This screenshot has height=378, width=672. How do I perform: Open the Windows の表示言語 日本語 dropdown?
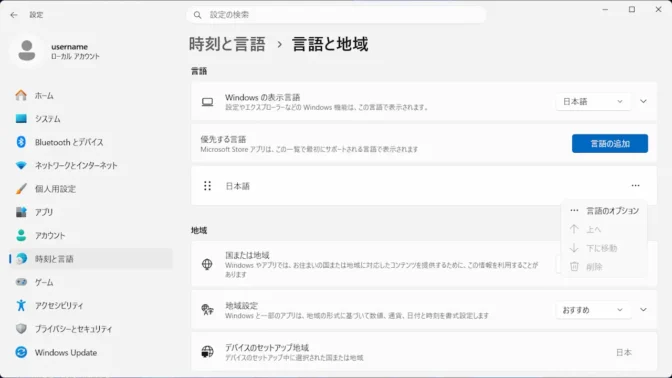[x=593, y=102]
